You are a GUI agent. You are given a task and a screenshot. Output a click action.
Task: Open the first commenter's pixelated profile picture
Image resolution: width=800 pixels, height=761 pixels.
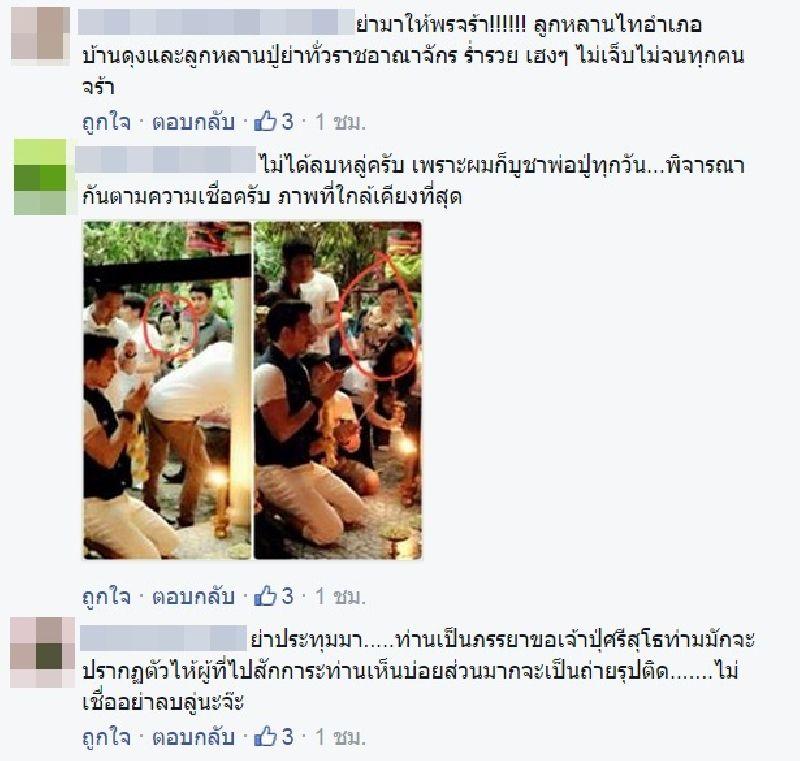point(40,36)
